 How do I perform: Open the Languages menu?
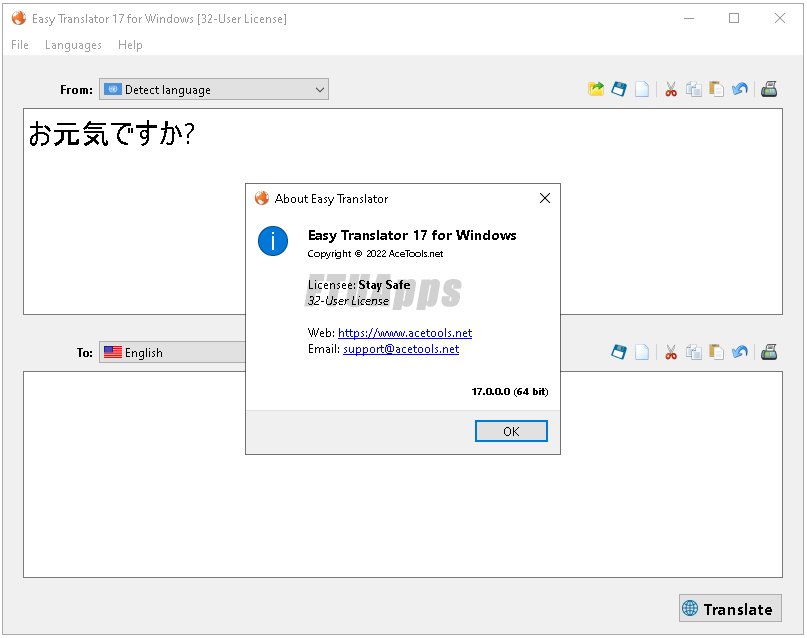(73, 45)
